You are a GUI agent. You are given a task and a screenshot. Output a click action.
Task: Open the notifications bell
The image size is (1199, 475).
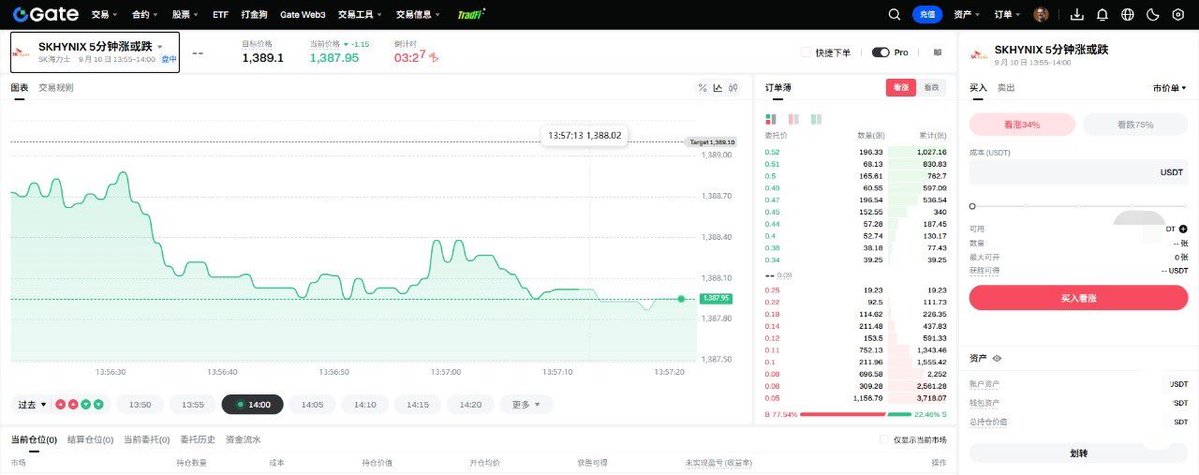click(x=1102, y=14)
